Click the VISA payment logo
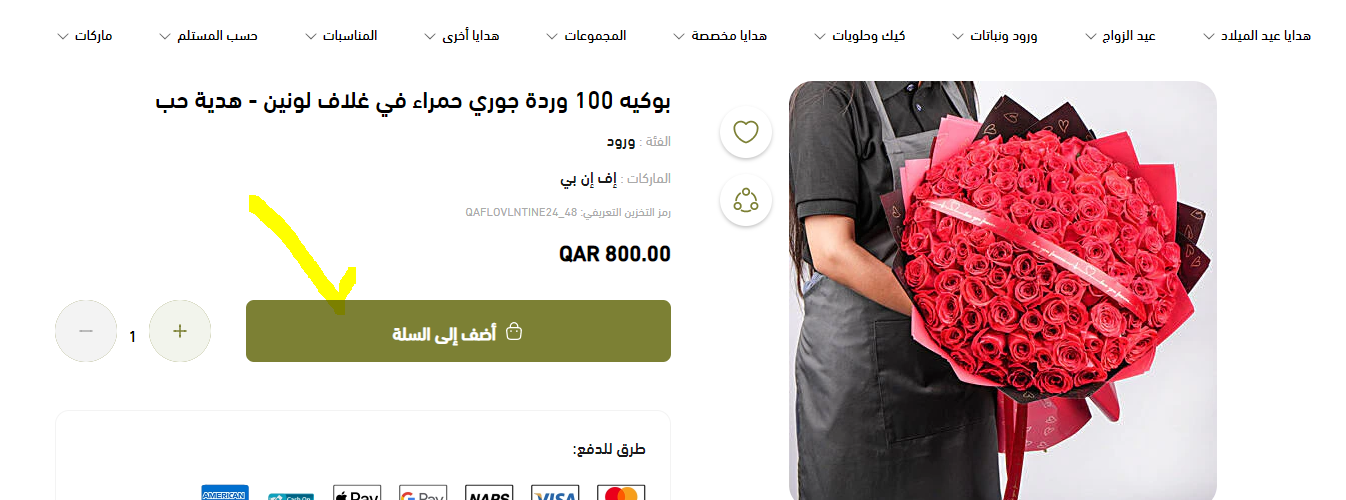Image resolution: width=1346 pixels, height=500 pixels. 555,494
